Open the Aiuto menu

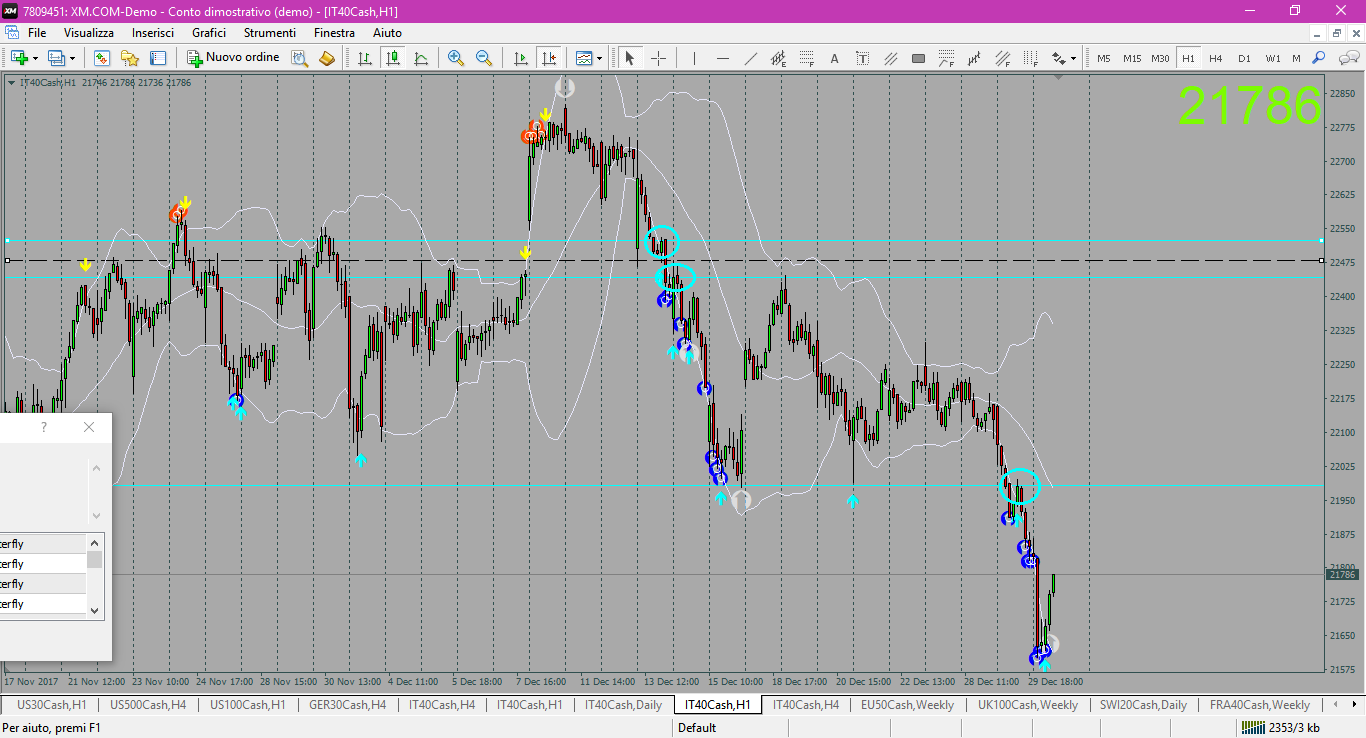click(387, 33)
